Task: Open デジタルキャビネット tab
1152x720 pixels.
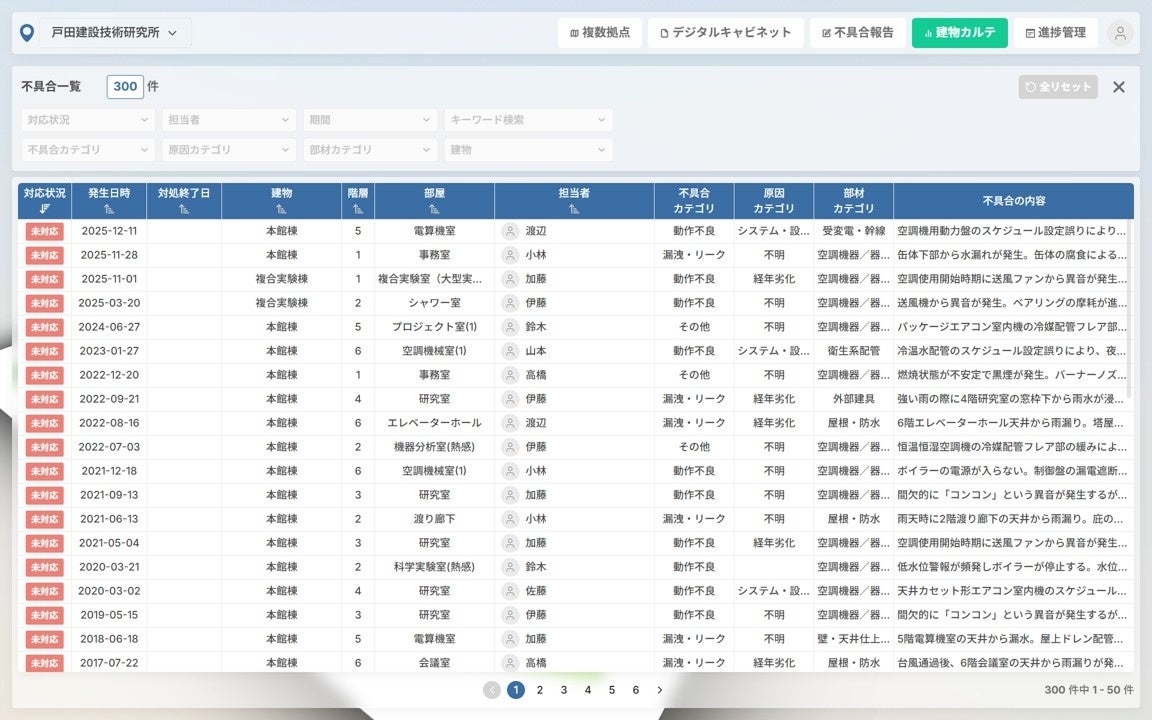Action: (725, 33)
